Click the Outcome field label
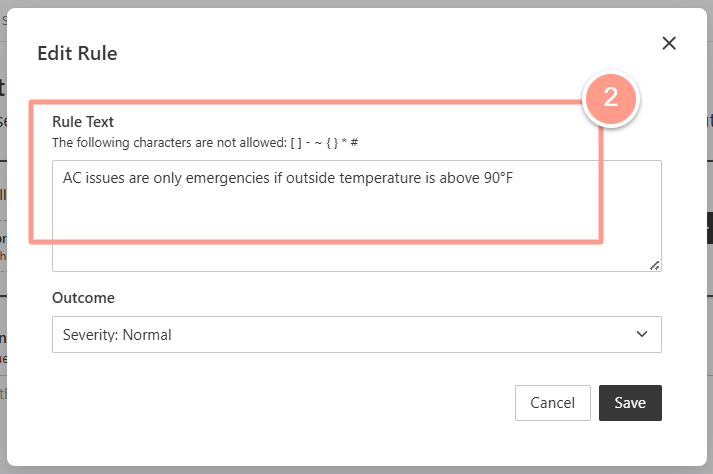The width and height of the screenshot is (713, 474). click(x=83, y=298)
